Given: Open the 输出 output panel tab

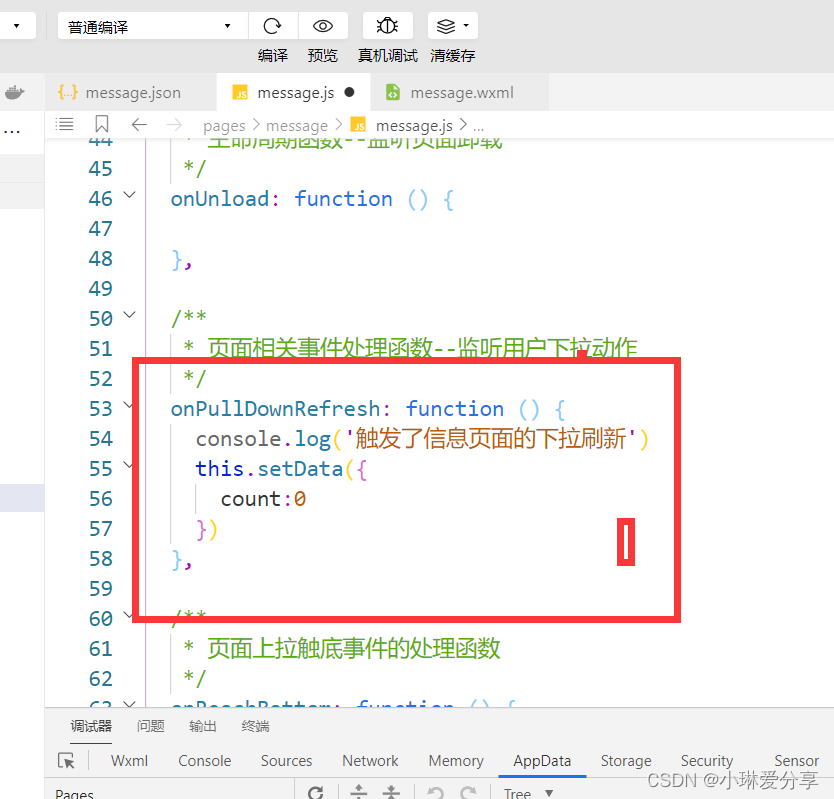Looking at the screenshot, I should point(203,726).
